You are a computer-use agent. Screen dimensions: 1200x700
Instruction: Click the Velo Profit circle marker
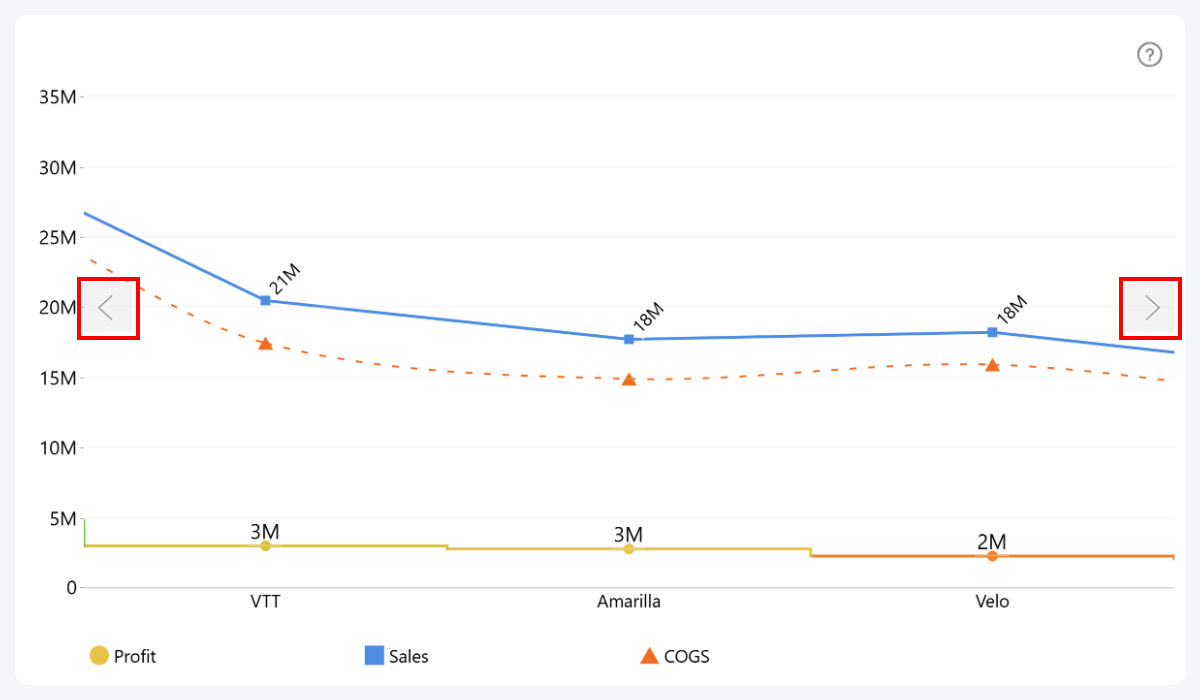click(992, 556)
